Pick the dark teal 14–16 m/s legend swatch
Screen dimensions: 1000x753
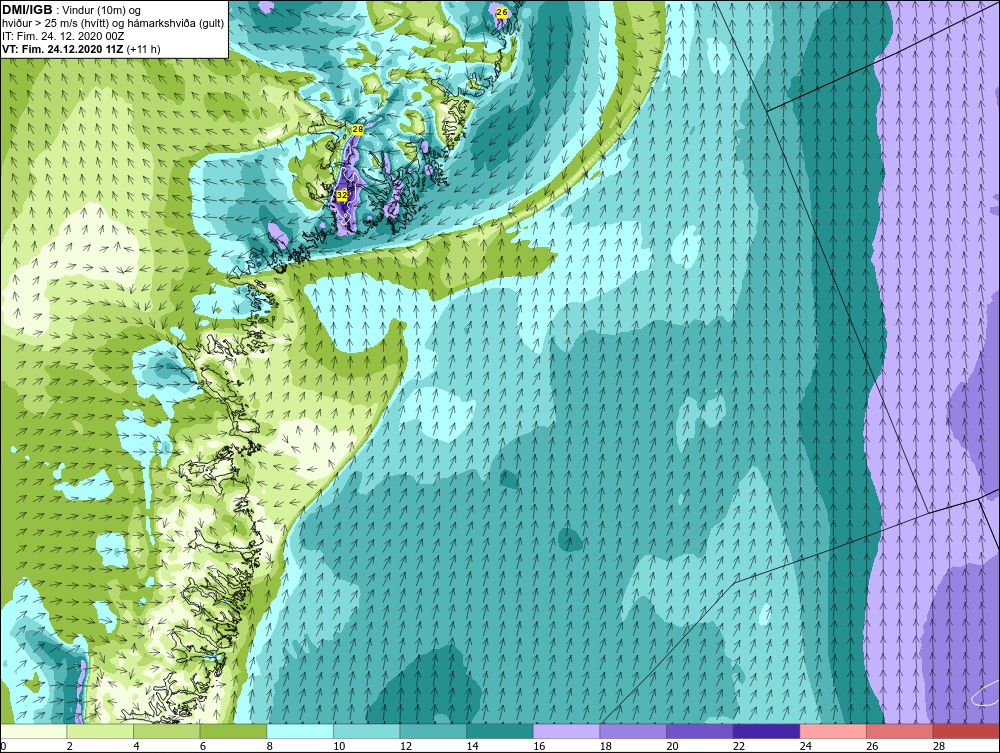(x=499, y=731)
